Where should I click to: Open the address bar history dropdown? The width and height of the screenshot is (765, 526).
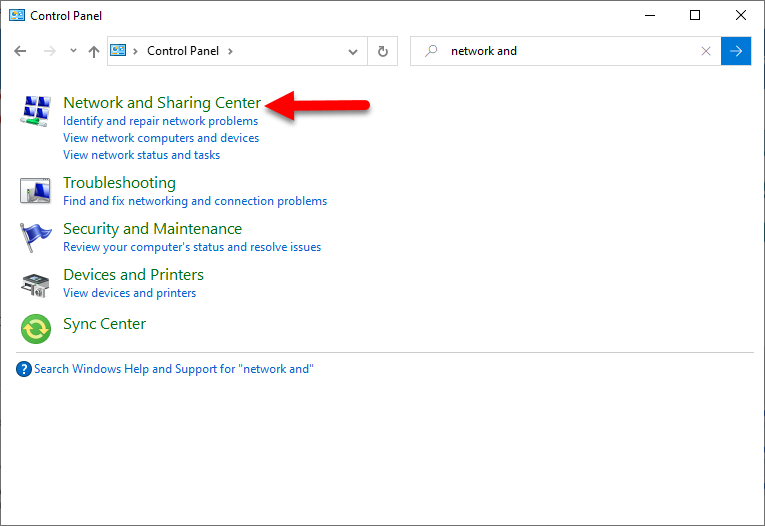(x=353, y=51)
